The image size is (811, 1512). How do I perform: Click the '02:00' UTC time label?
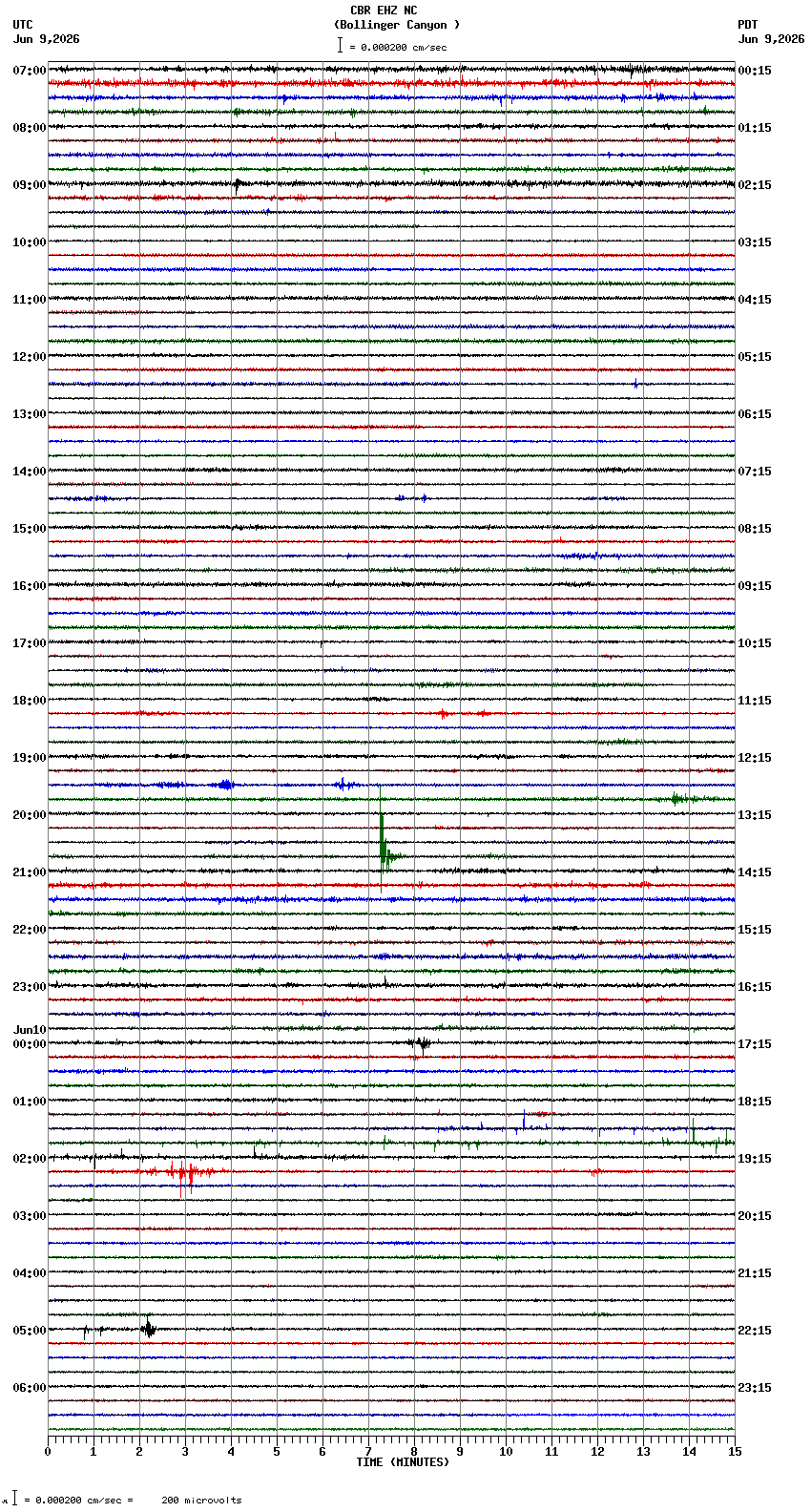point(30,1159)
